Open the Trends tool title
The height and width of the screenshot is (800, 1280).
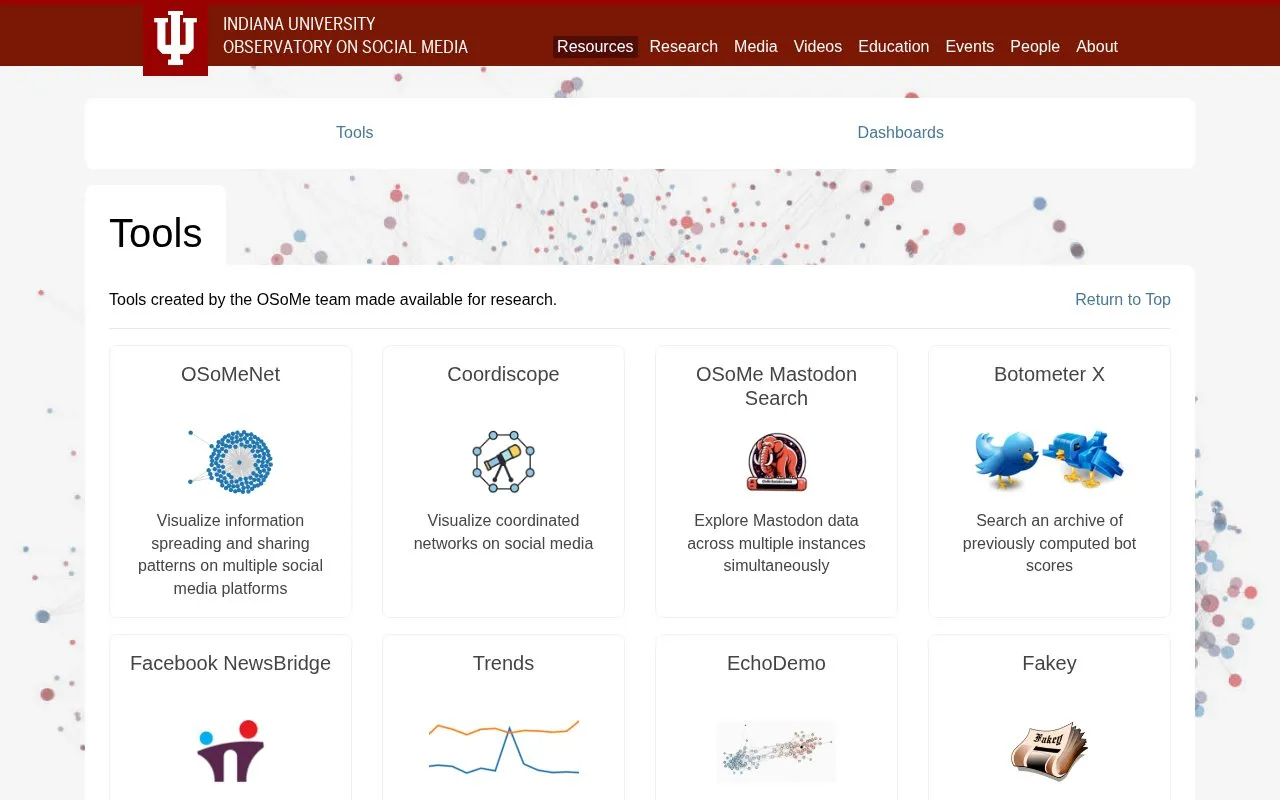coord(503,663)
